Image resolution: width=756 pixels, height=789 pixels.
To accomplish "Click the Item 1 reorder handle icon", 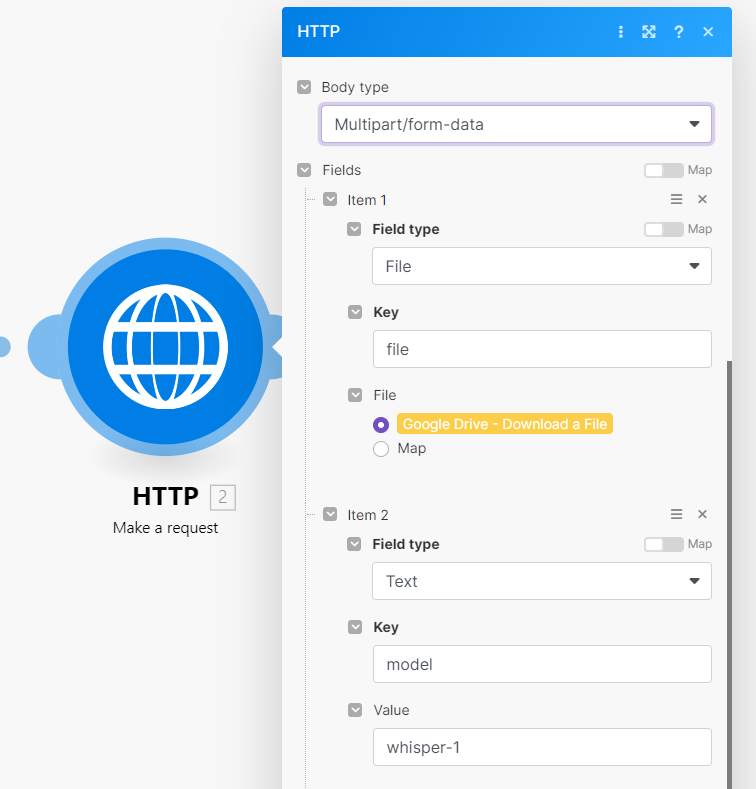I will pos(676,199).
